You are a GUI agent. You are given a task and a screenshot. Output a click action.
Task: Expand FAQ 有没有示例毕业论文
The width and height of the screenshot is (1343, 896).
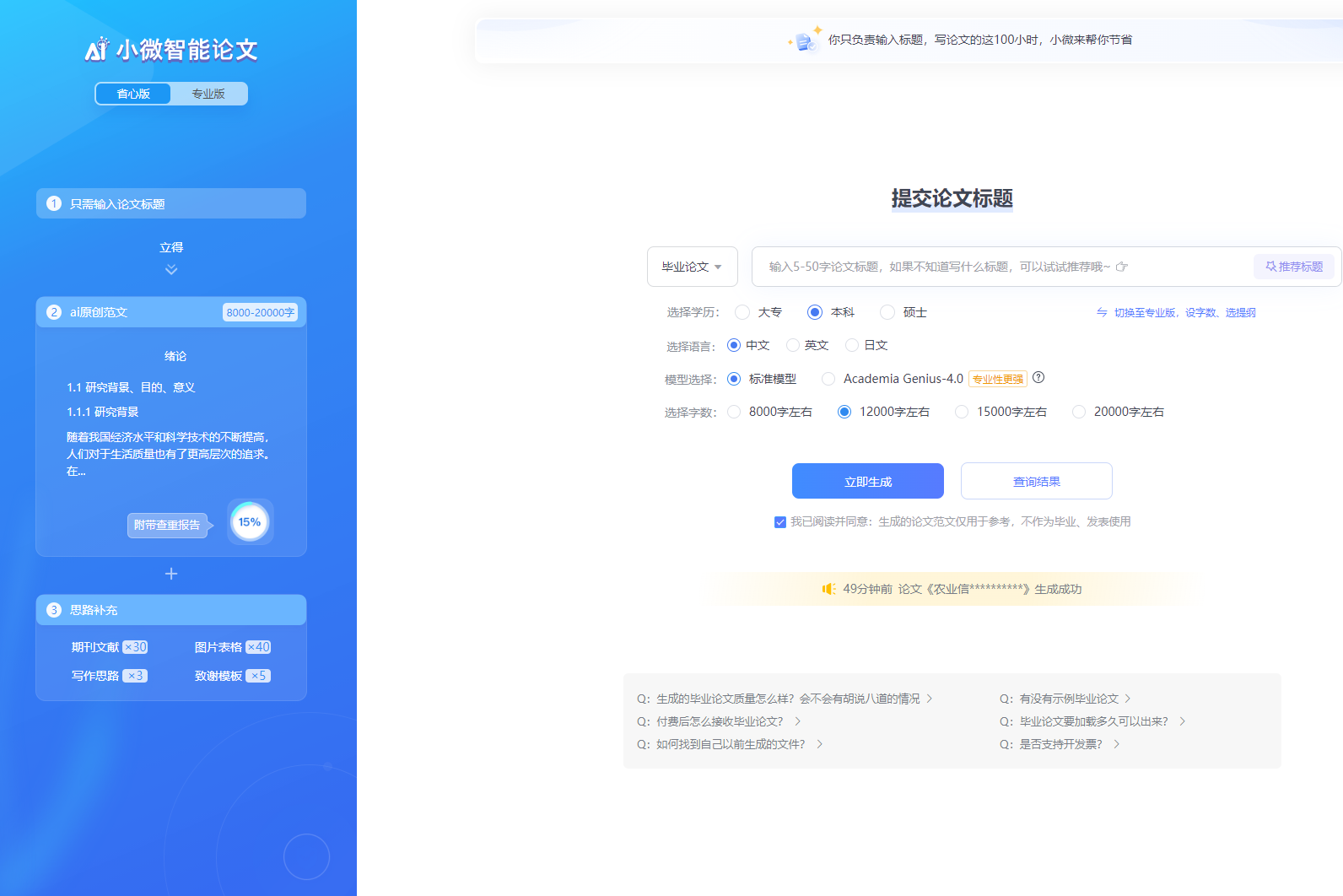1065,699
